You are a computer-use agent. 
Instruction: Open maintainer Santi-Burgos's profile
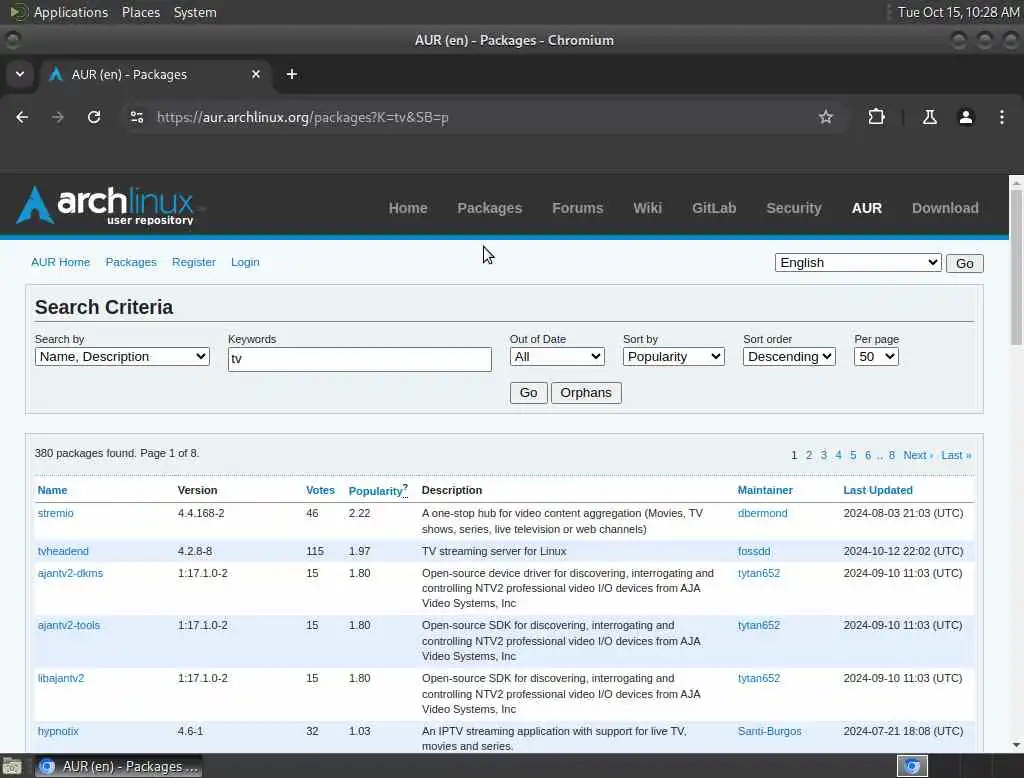coord(769,731)
